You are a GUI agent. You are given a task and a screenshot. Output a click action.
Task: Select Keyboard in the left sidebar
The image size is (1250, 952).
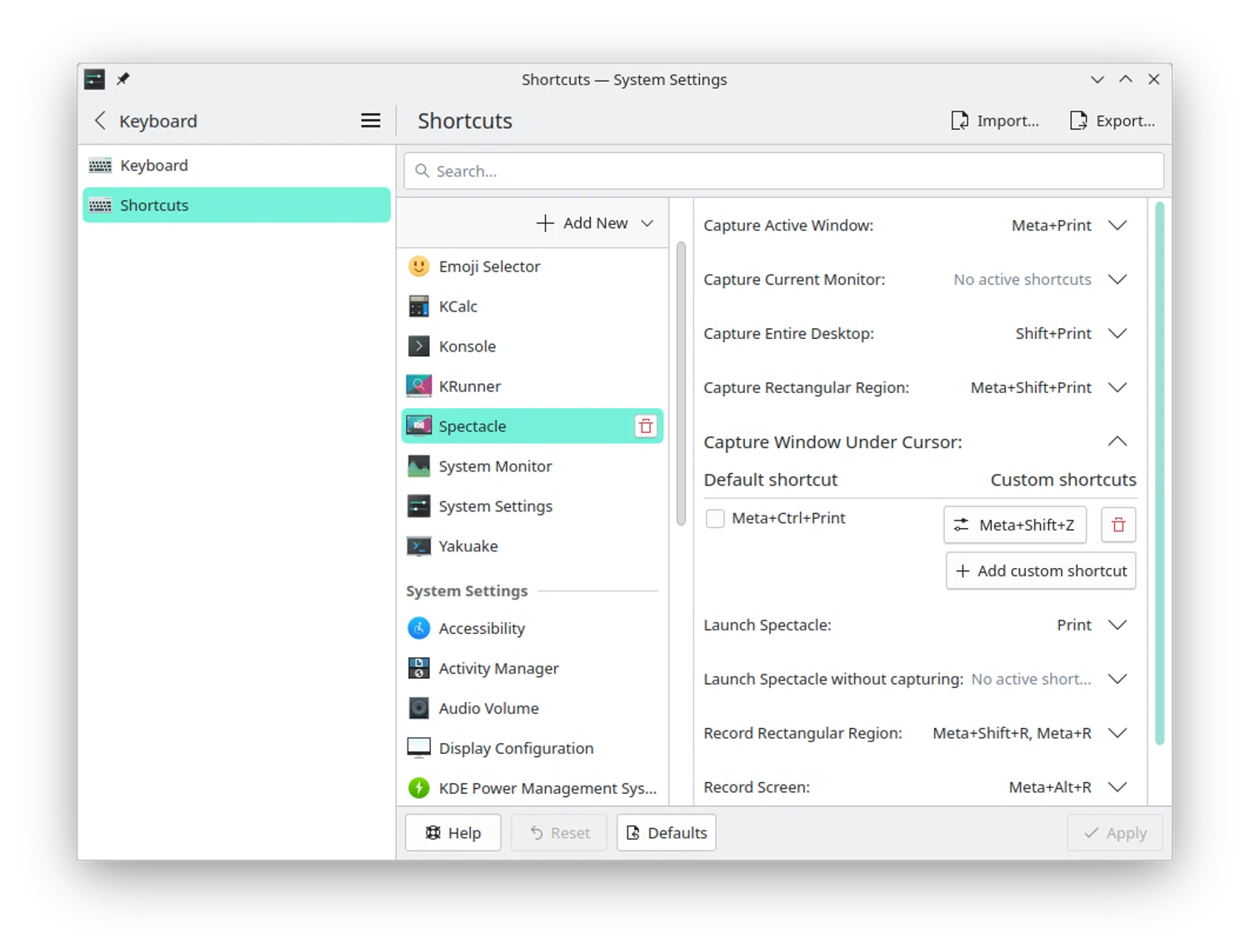click(237, 166)
